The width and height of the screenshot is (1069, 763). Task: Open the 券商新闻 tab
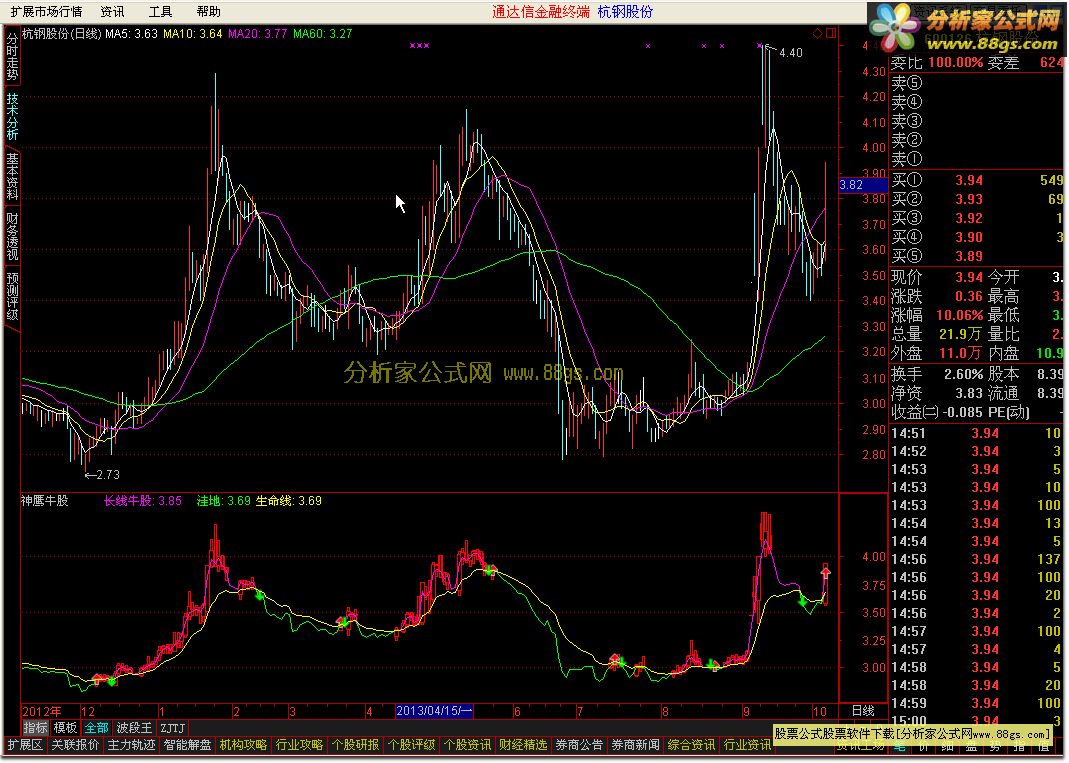(635, 745)
